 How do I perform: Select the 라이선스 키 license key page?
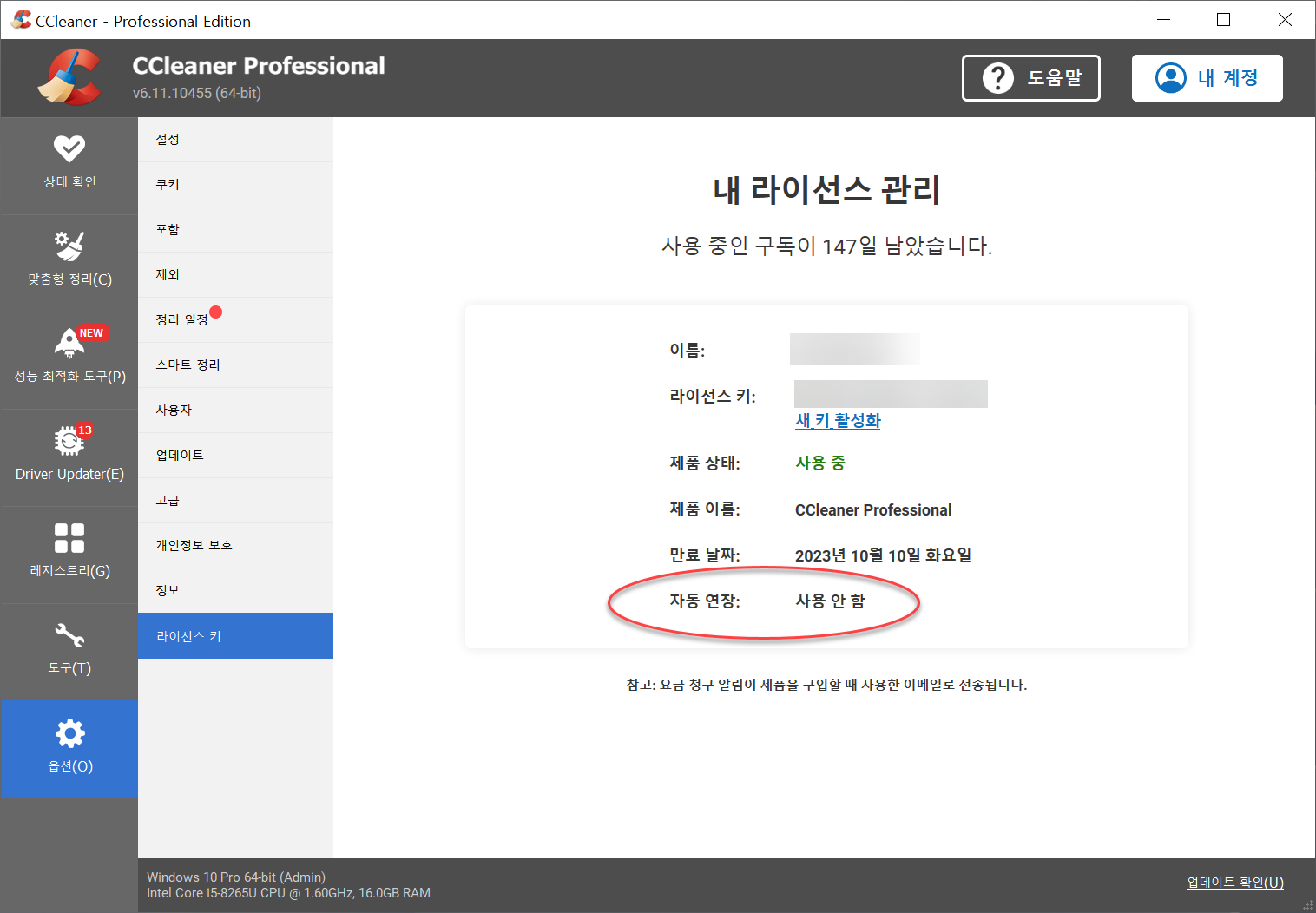pyautogui.click(x=235, y=636)
